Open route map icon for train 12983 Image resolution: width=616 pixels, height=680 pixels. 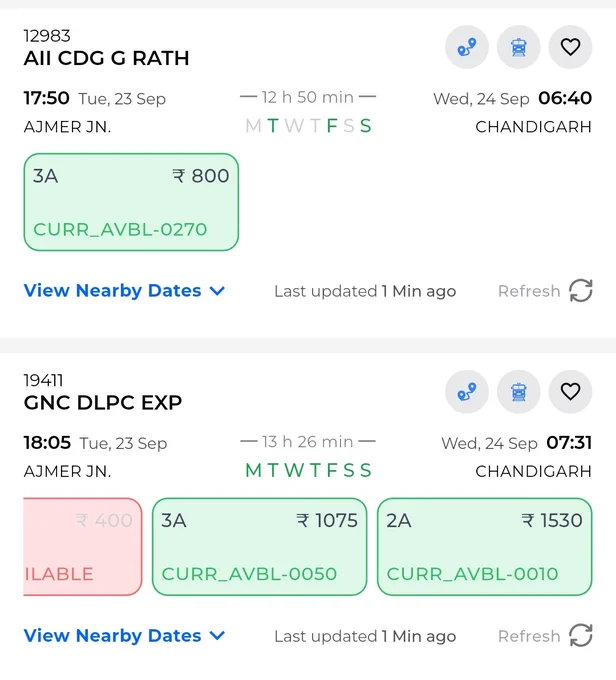467,47
